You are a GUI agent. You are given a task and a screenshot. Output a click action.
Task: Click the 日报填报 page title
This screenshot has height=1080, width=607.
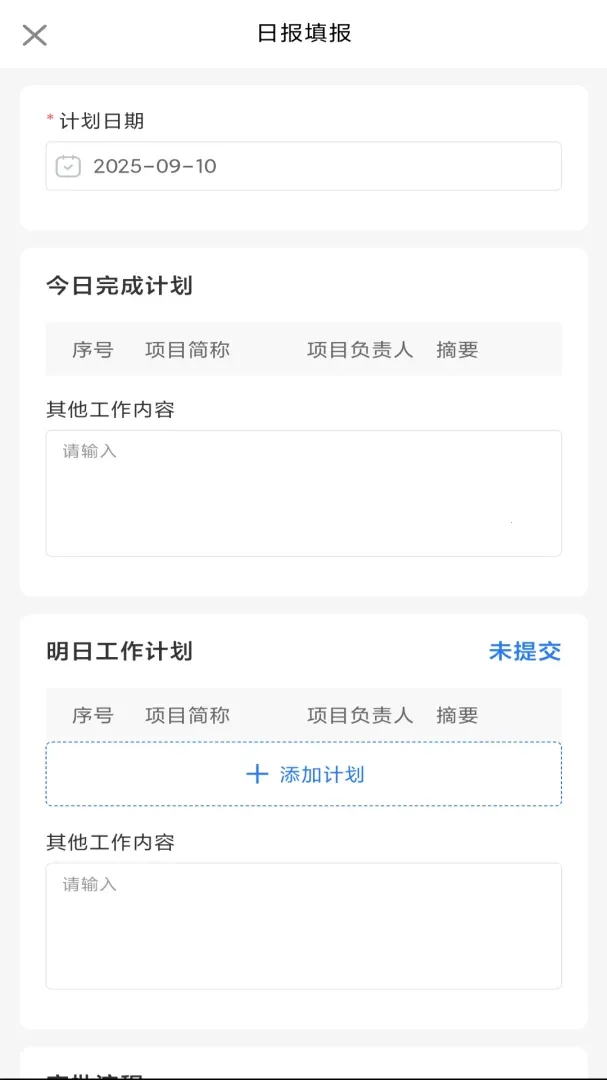[x=304, y=33]
